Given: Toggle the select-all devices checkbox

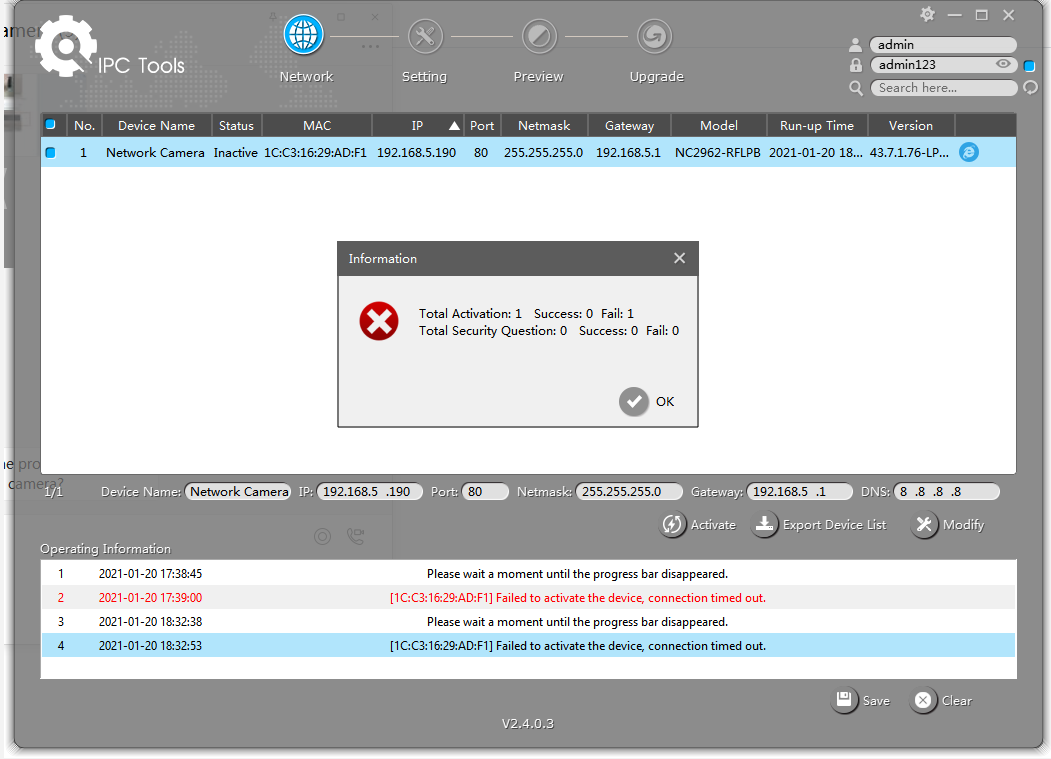Looking at the screenshot, I should [x=50, y=125].
